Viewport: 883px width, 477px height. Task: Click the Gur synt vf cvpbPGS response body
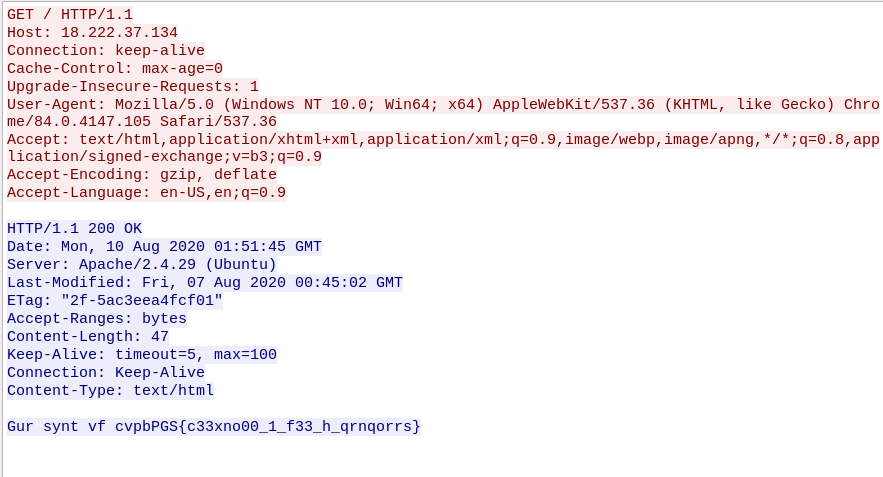[214, 426]
